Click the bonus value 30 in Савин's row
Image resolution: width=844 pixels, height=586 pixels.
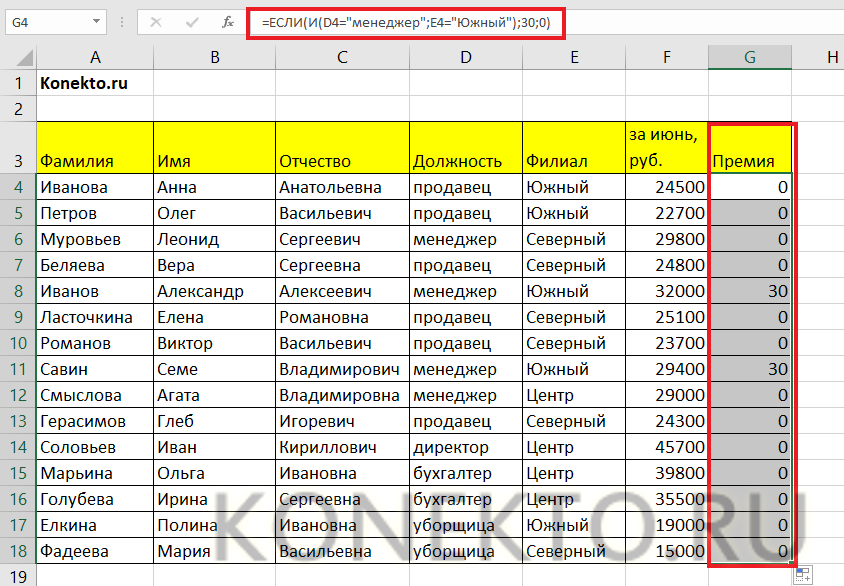[749, 369]
